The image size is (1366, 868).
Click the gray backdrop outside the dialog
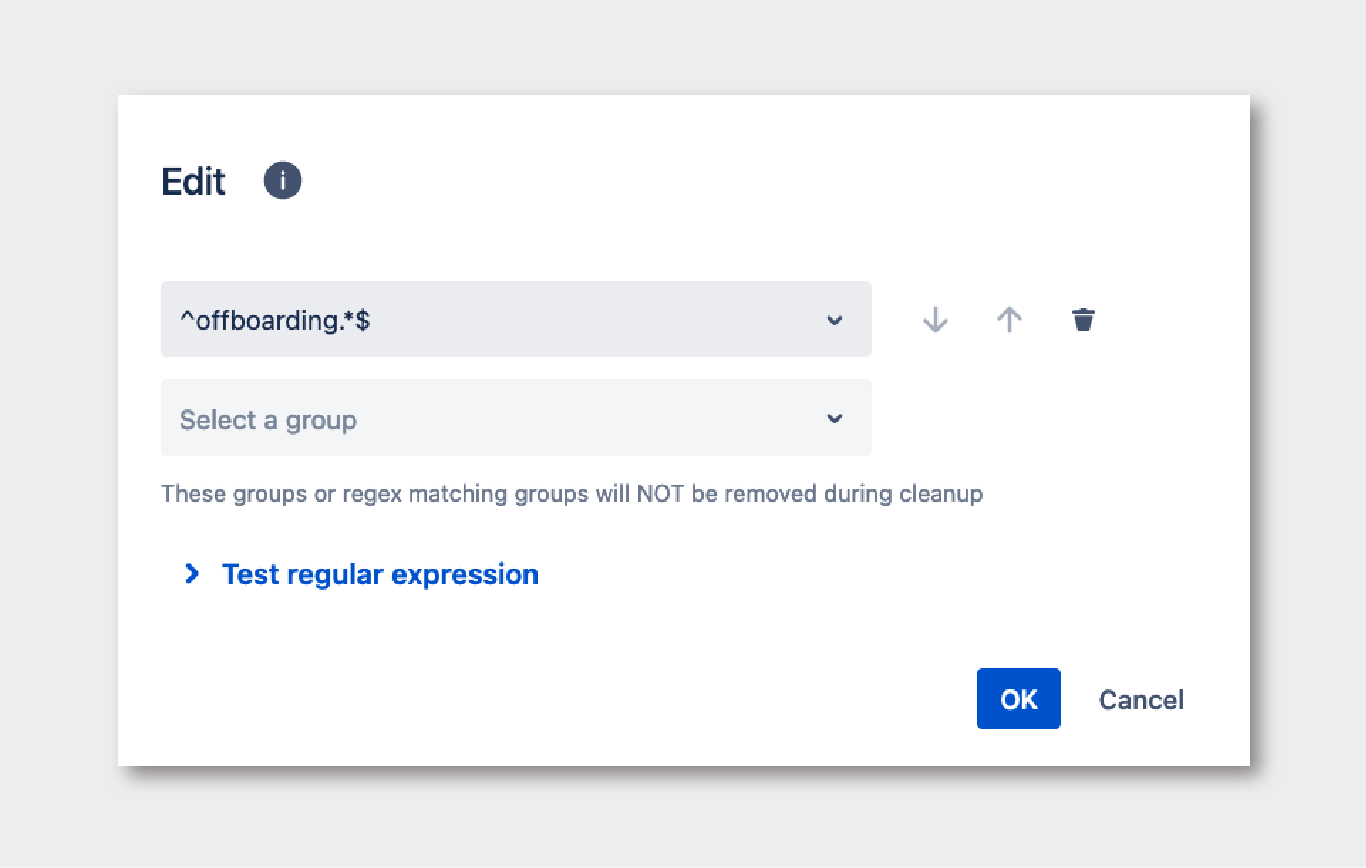pyautogui.click(x=60, y=430)
